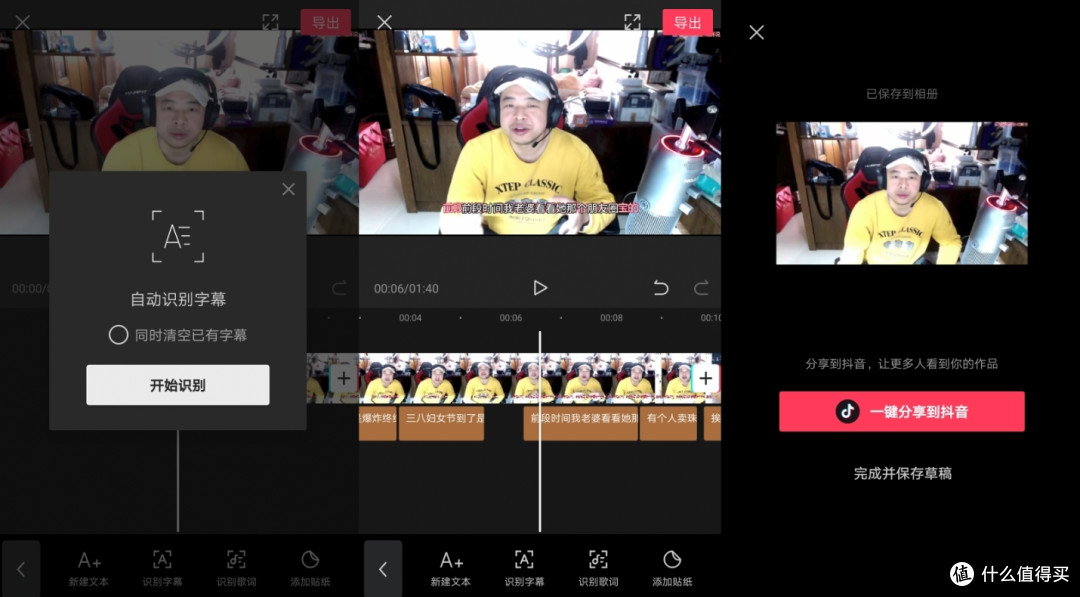Click the 自动识别字幕 dialog icon
Image resolution: width=1080 pixels, height=597 pixels.
(178, 237)
